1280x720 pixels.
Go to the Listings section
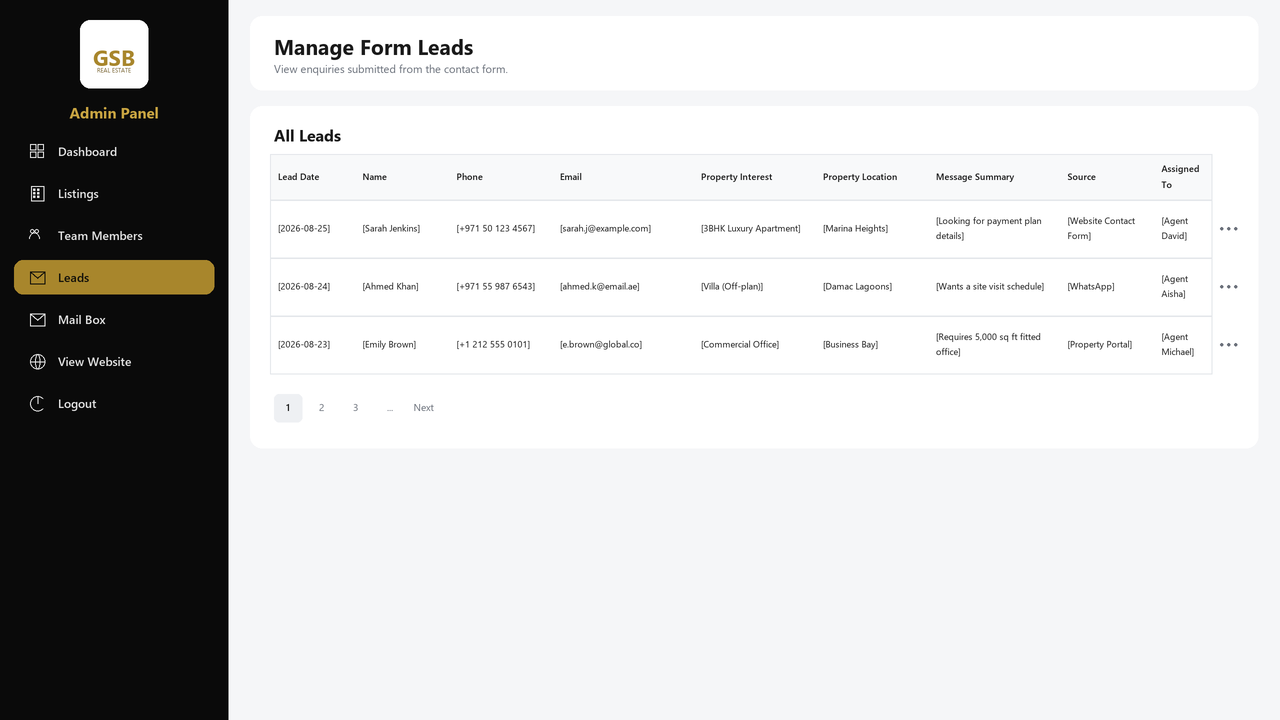point(114,194)
